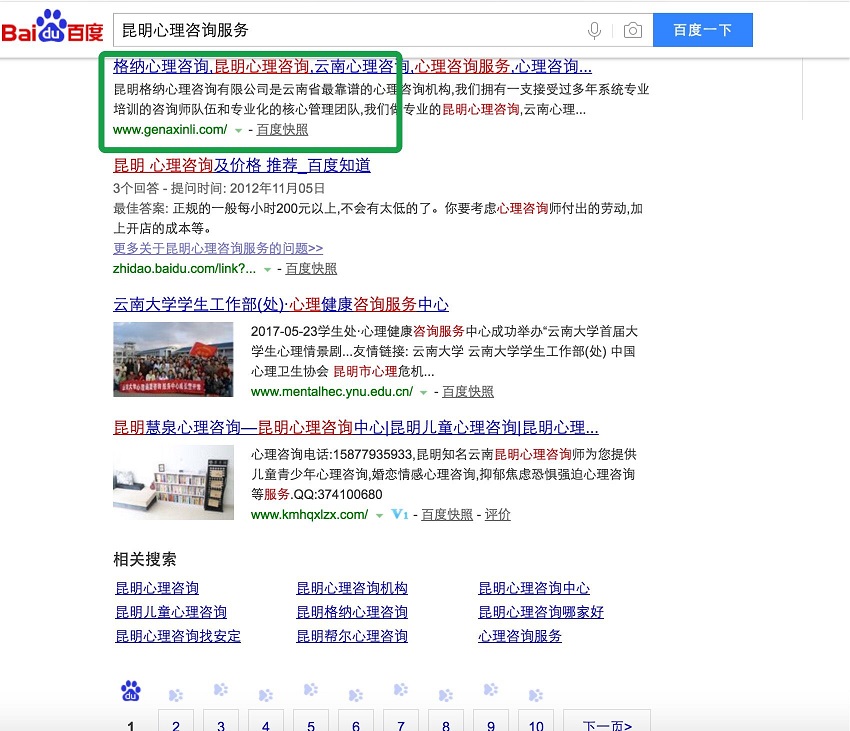This screenshot has height=731, width=850.
Task: Click 更多关于昆明心理咨询服务的问题 link
Action: (218, 248)
